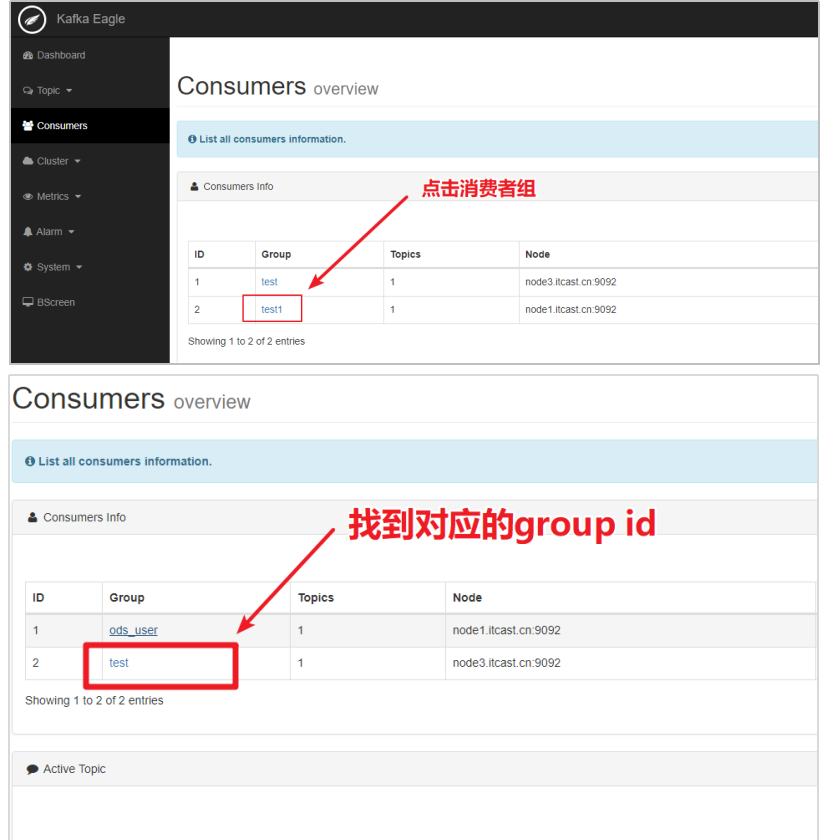The height and width of the screenshot is (840, 823).
Task: Click the lower 'Showing 1 to 2 of 2 entries'
Action: pos(94,701)
